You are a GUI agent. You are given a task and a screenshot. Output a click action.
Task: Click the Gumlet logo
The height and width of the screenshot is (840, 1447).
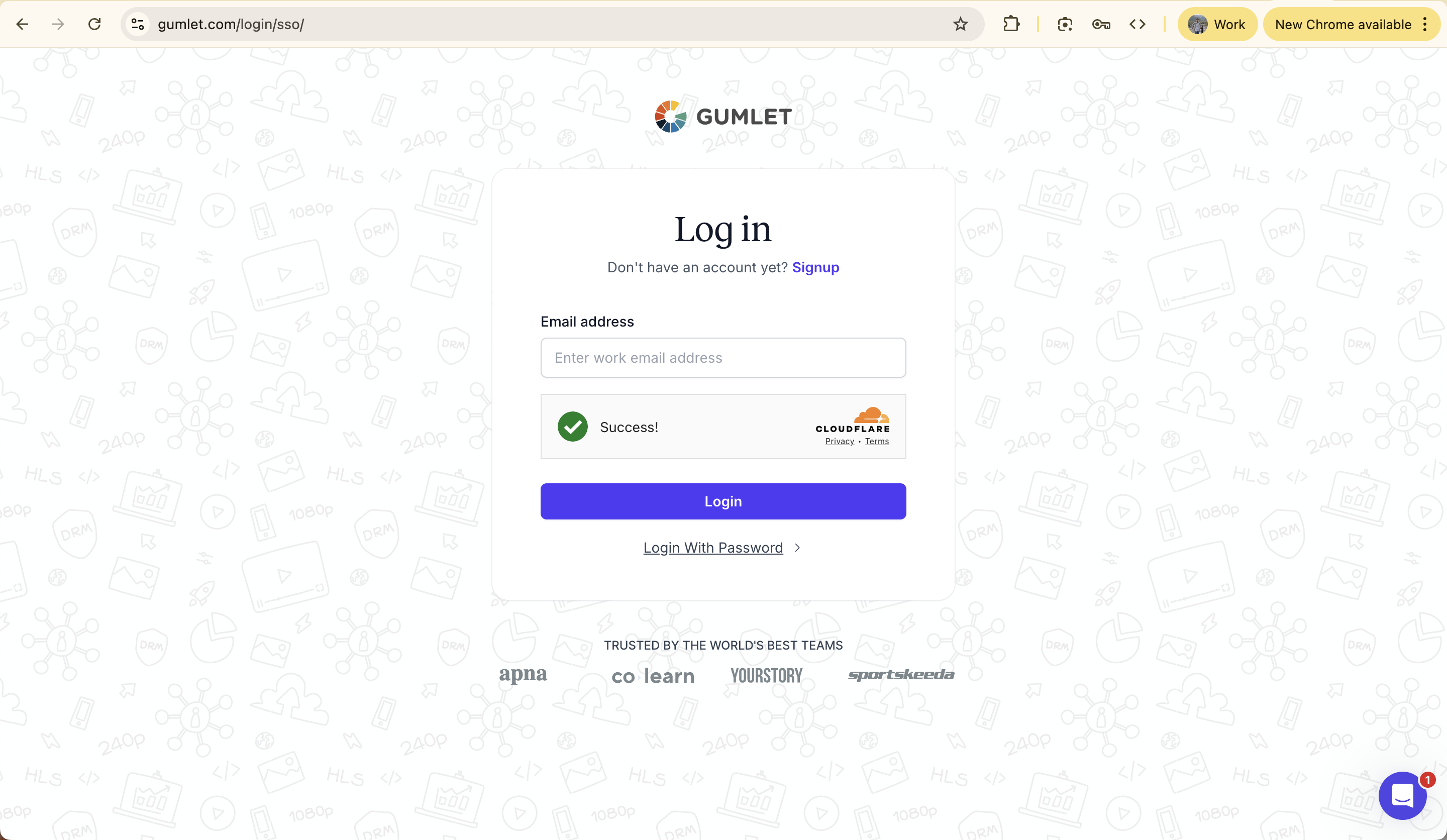(723, 117)
